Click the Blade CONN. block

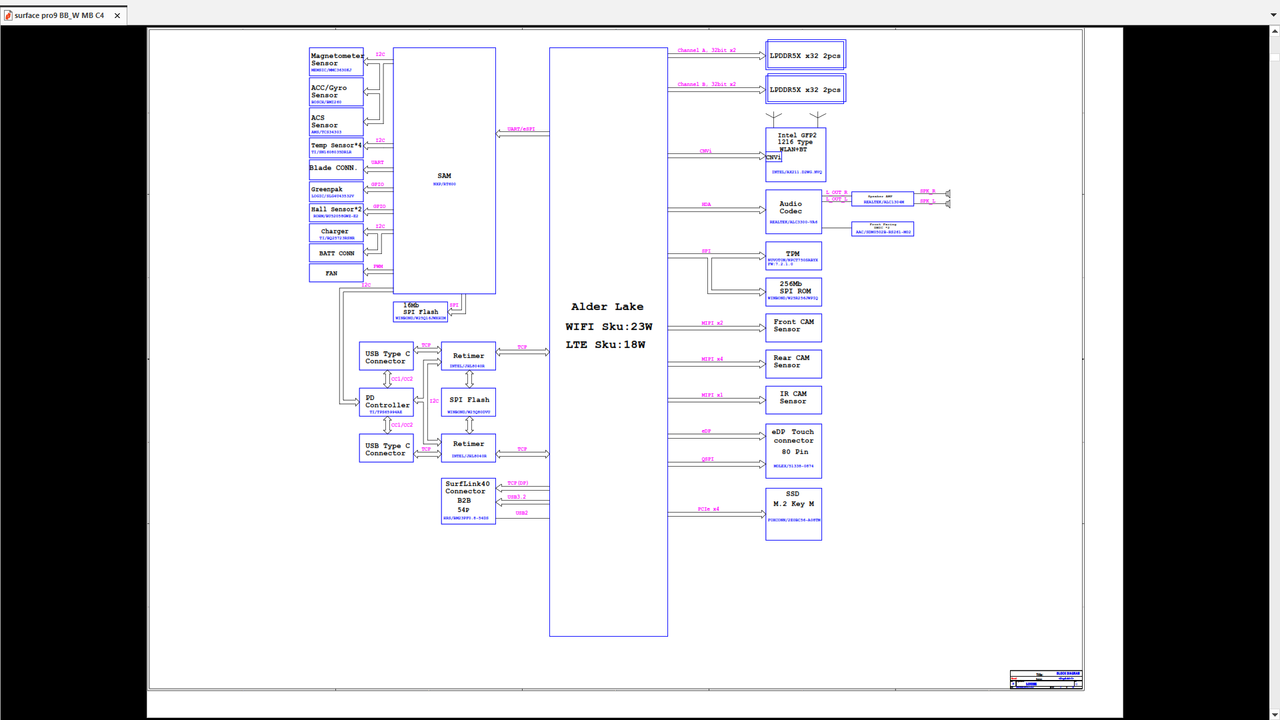[337, 168]
